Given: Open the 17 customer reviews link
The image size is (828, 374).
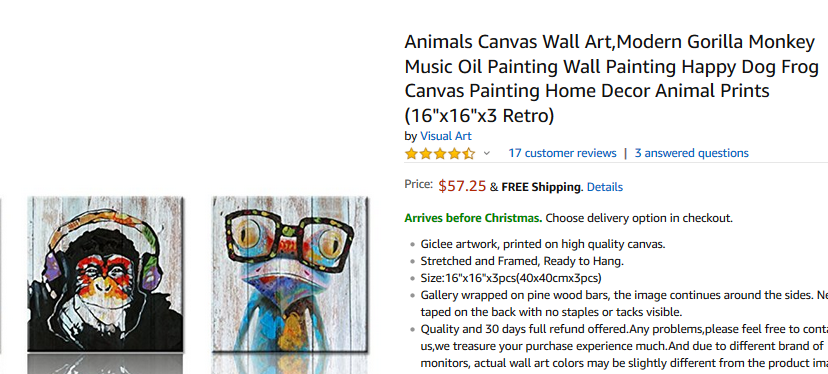Looking at the screenshot, I should (x=562, y=153).
